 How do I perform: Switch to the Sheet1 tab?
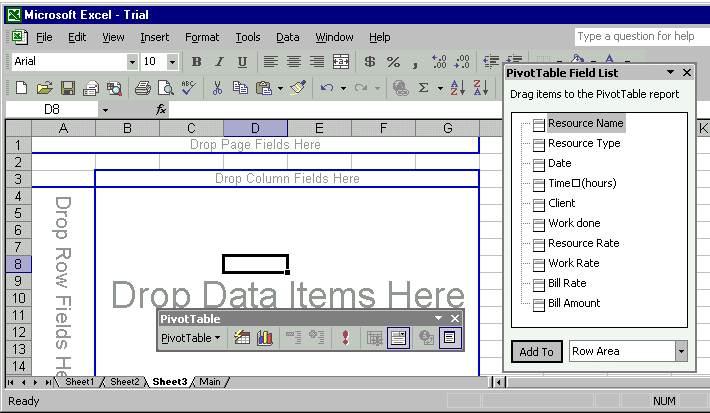(x=79, y=382)
